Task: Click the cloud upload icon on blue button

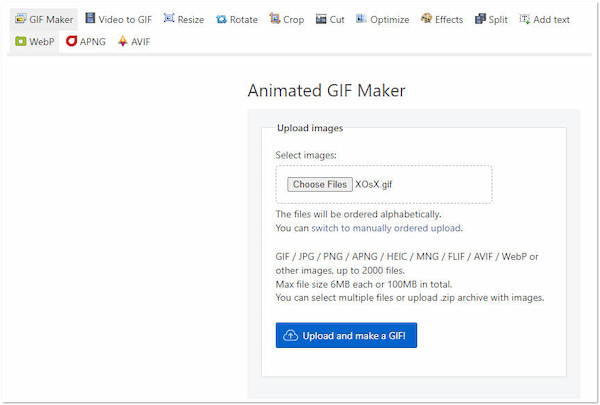Action: coord(290,336)
